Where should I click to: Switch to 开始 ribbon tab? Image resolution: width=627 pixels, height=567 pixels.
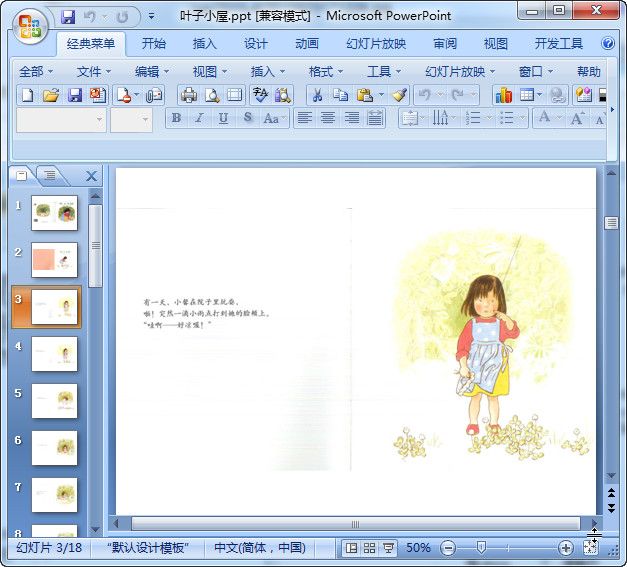154,43
